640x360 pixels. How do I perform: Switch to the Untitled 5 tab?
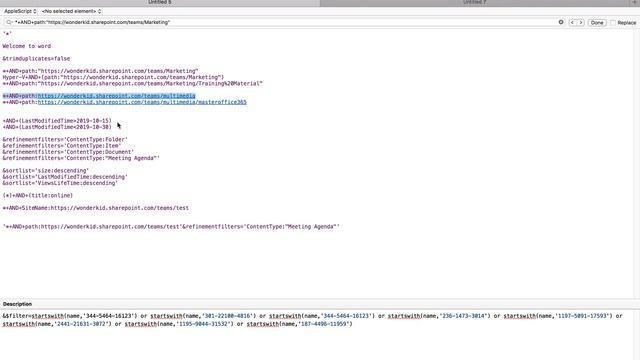[160, 2]
